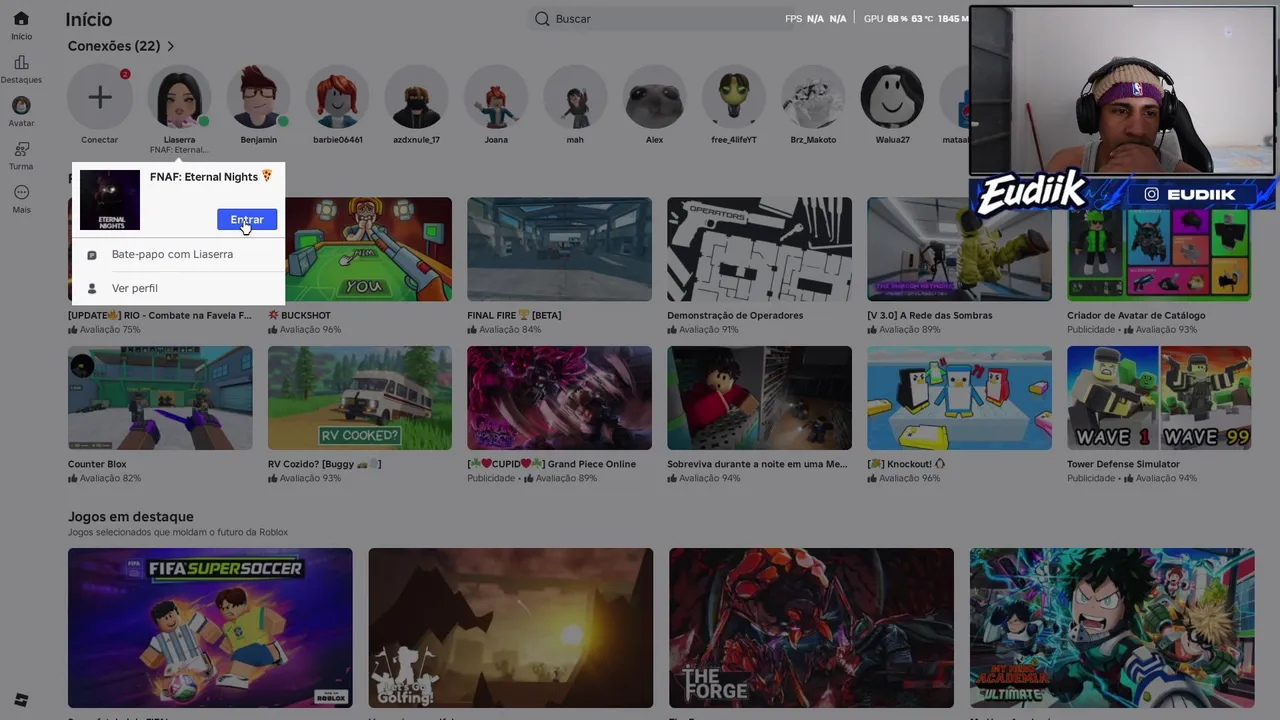
Task: Open the Início home sidebar icon
Action: [21, 19]
